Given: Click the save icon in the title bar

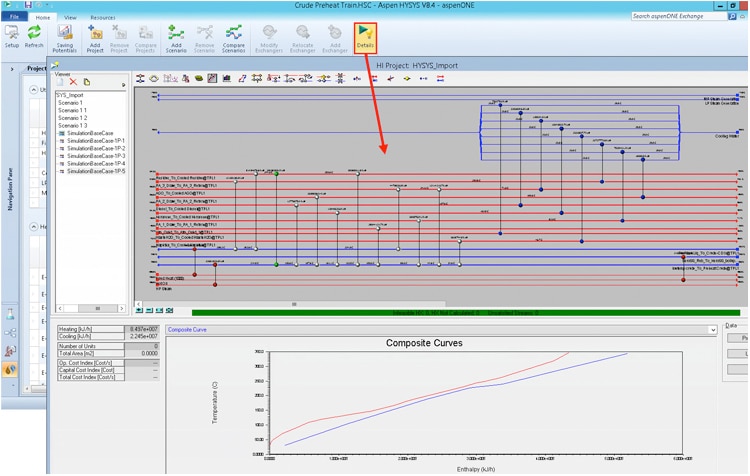Looking at the screenshot, I should (28, 5).
